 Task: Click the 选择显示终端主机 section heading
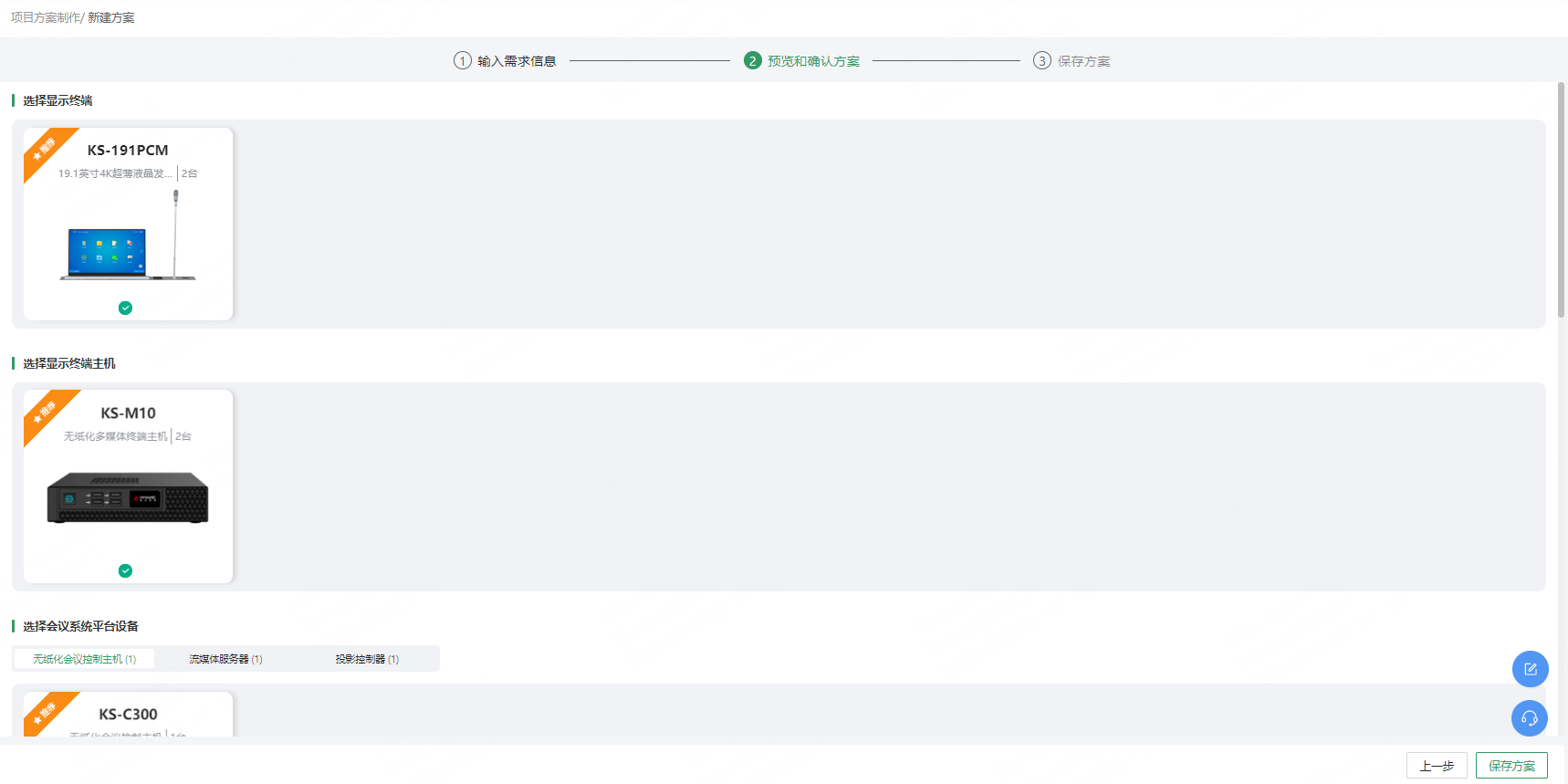69,363
